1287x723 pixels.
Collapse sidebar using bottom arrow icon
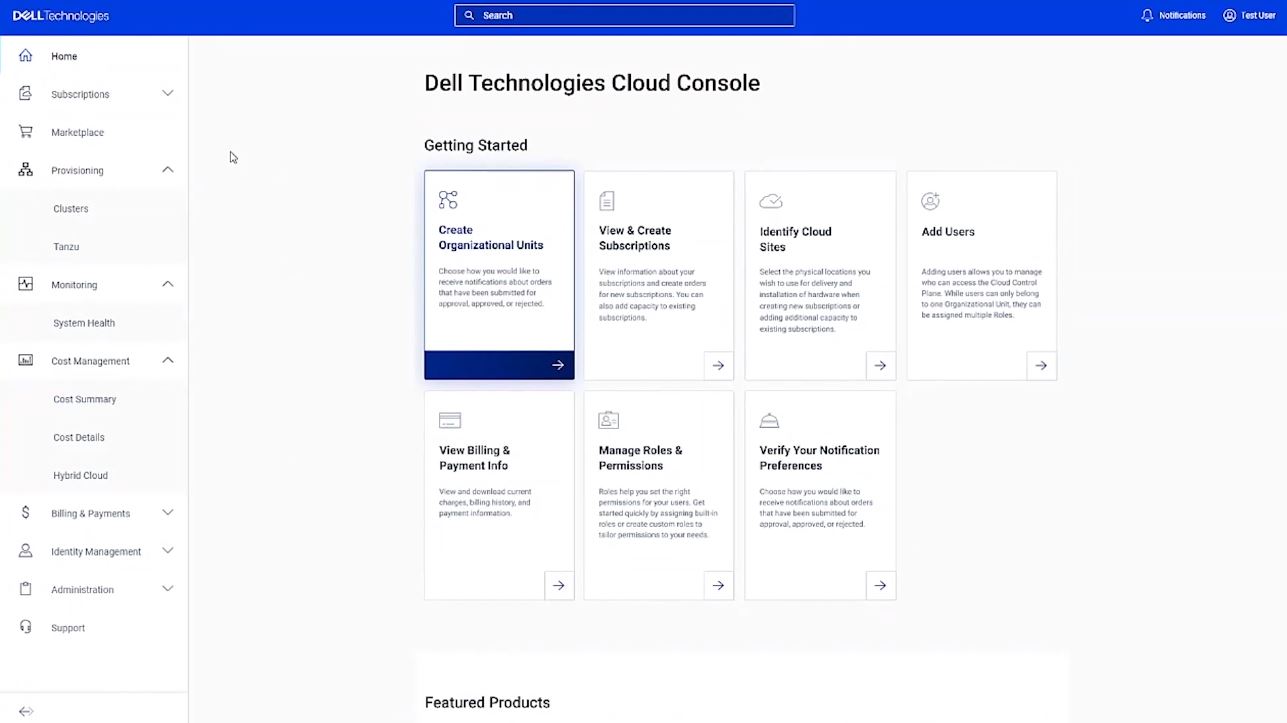[26, 711]
